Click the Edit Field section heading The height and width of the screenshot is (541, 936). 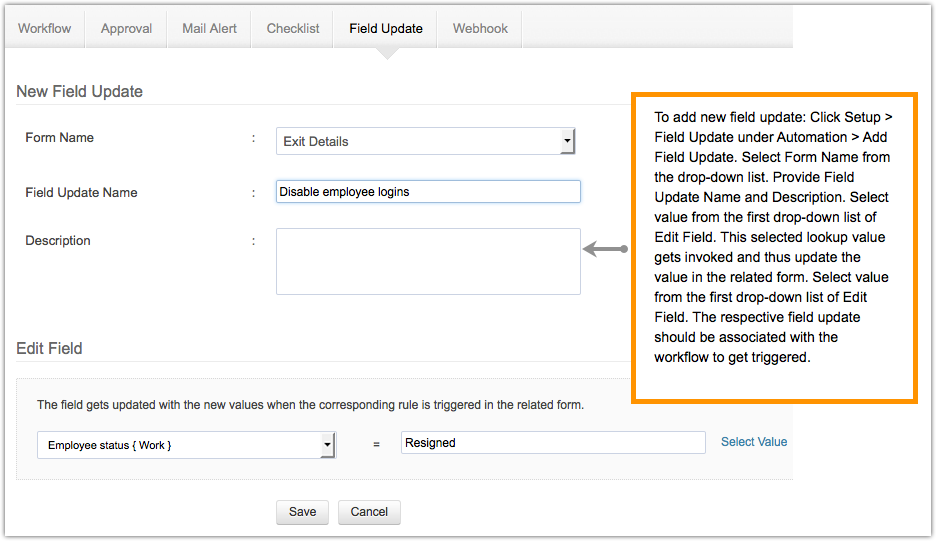pos(50,349)
